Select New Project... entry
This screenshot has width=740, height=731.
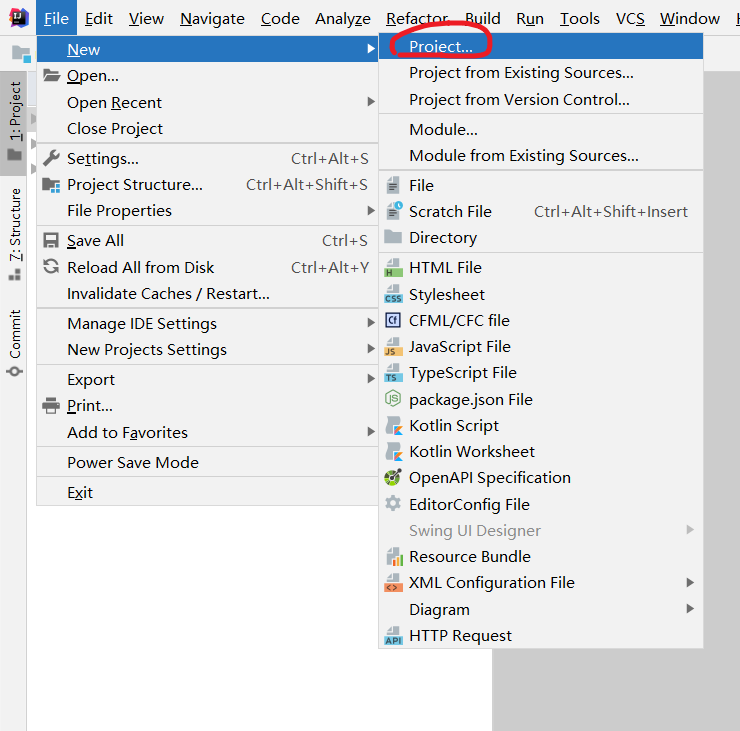[541, 46]
